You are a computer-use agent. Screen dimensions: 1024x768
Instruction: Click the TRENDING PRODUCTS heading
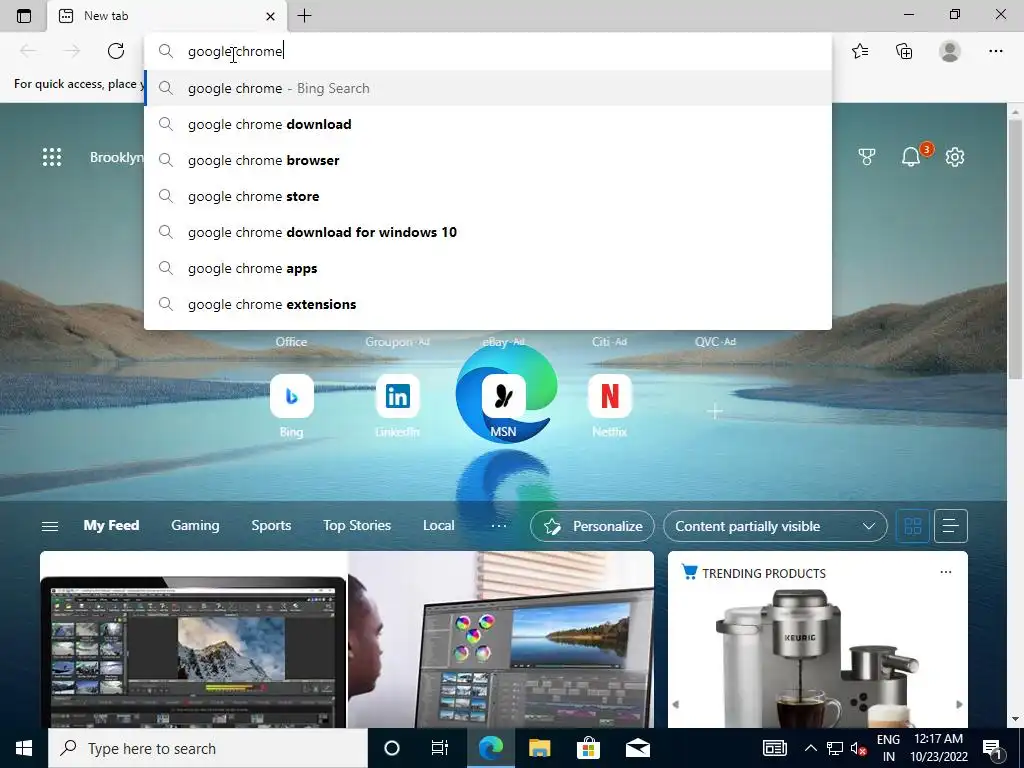click(x=763, y=573)
